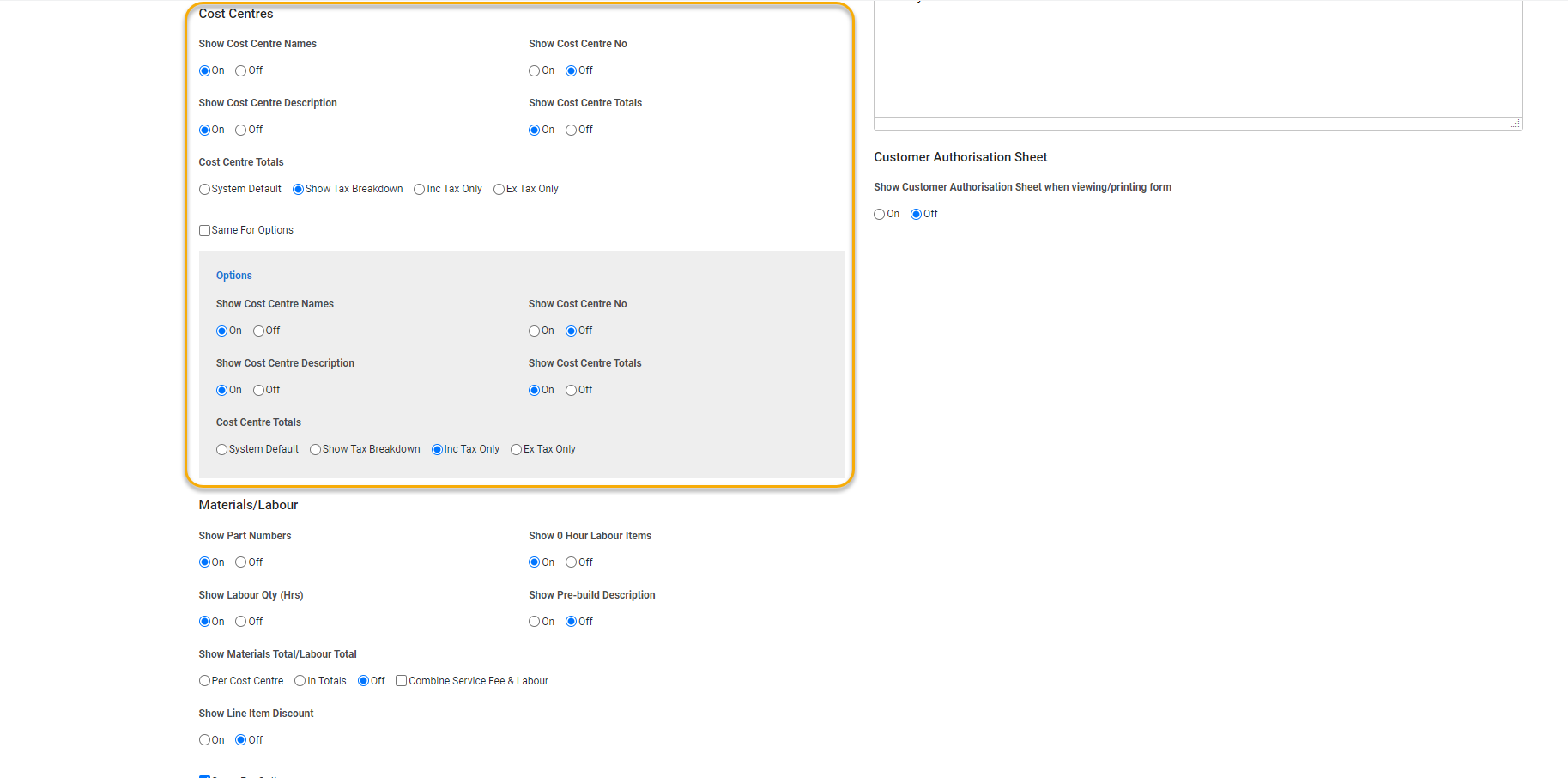Turn off Show 0 Hour Labour Items

point(571,562)
